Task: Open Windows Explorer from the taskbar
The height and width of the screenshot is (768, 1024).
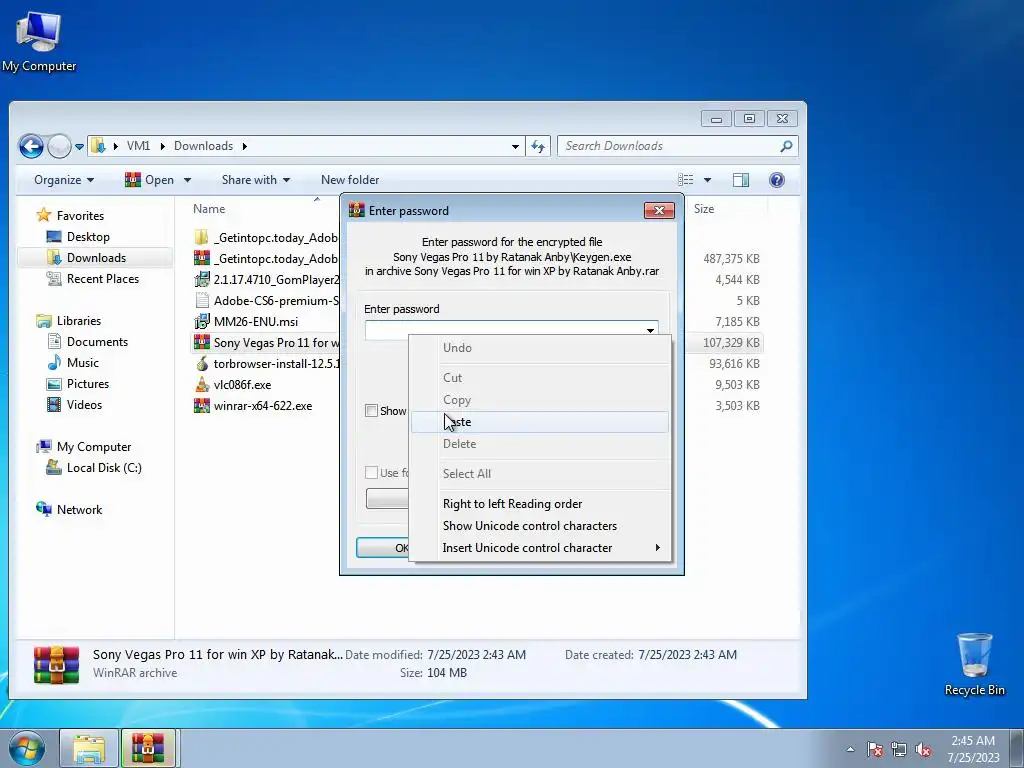Action: point(89,748)
